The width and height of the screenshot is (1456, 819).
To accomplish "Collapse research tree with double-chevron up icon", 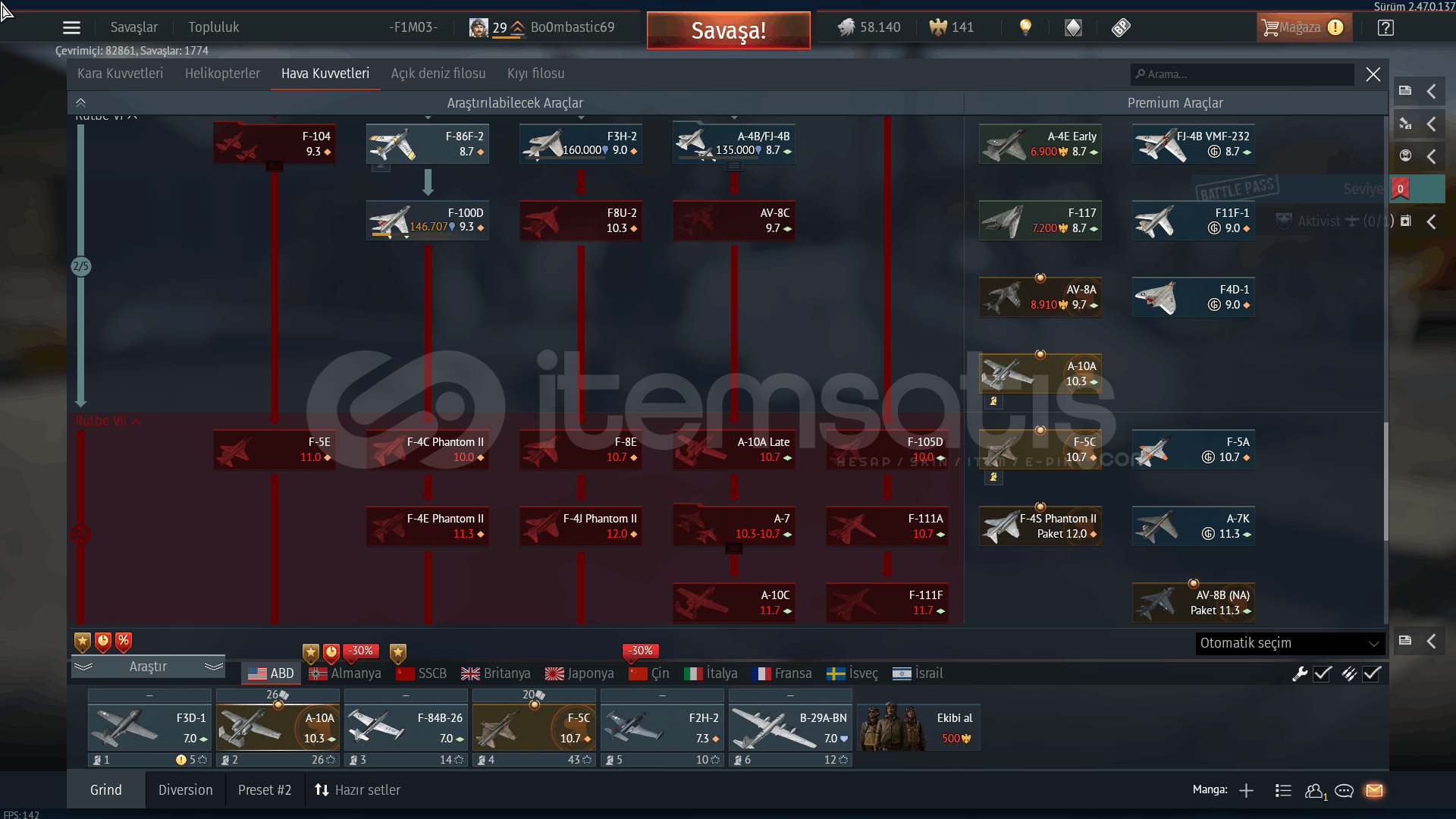I will pyautogui.click(x=81, y=103).
